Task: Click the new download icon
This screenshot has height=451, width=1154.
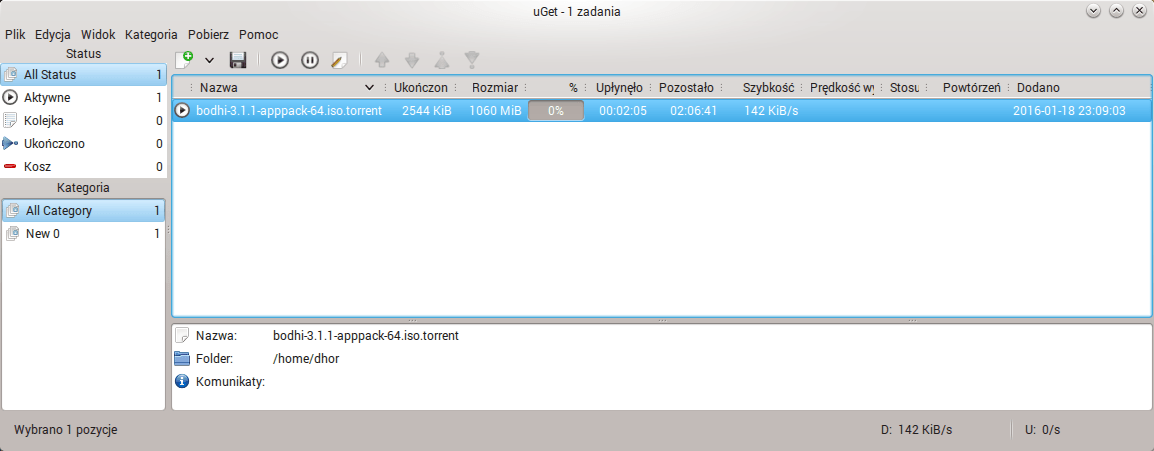Action: (184, 60)
